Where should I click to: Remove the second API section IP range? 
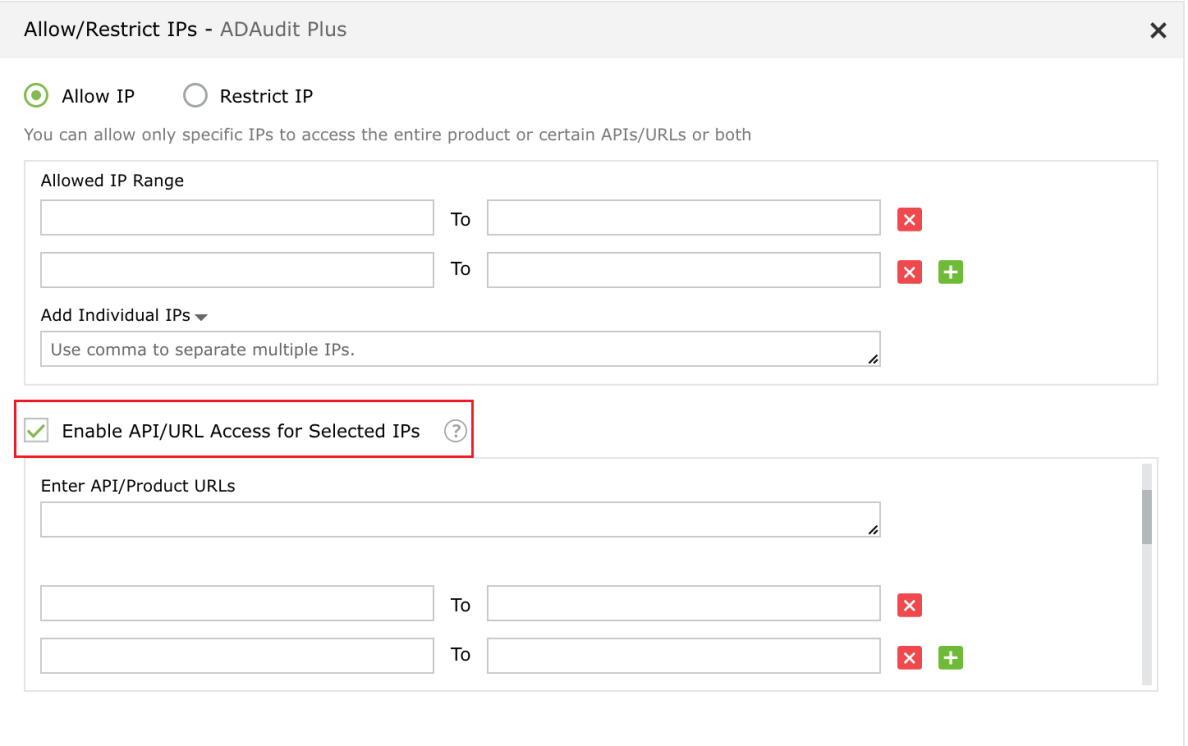pos(909,657)
